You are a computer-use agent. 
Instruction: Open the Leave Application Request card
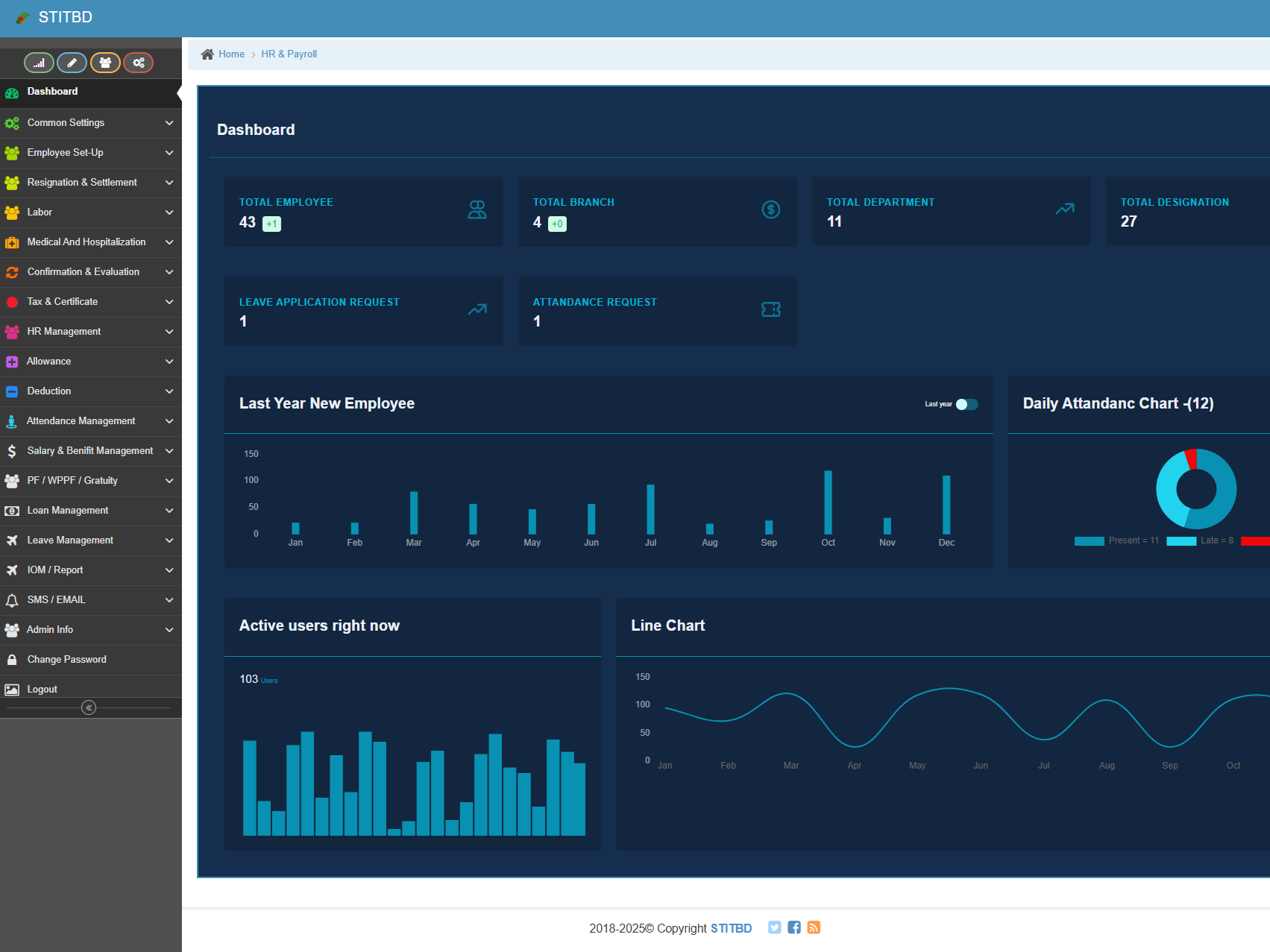click(363, 311)
